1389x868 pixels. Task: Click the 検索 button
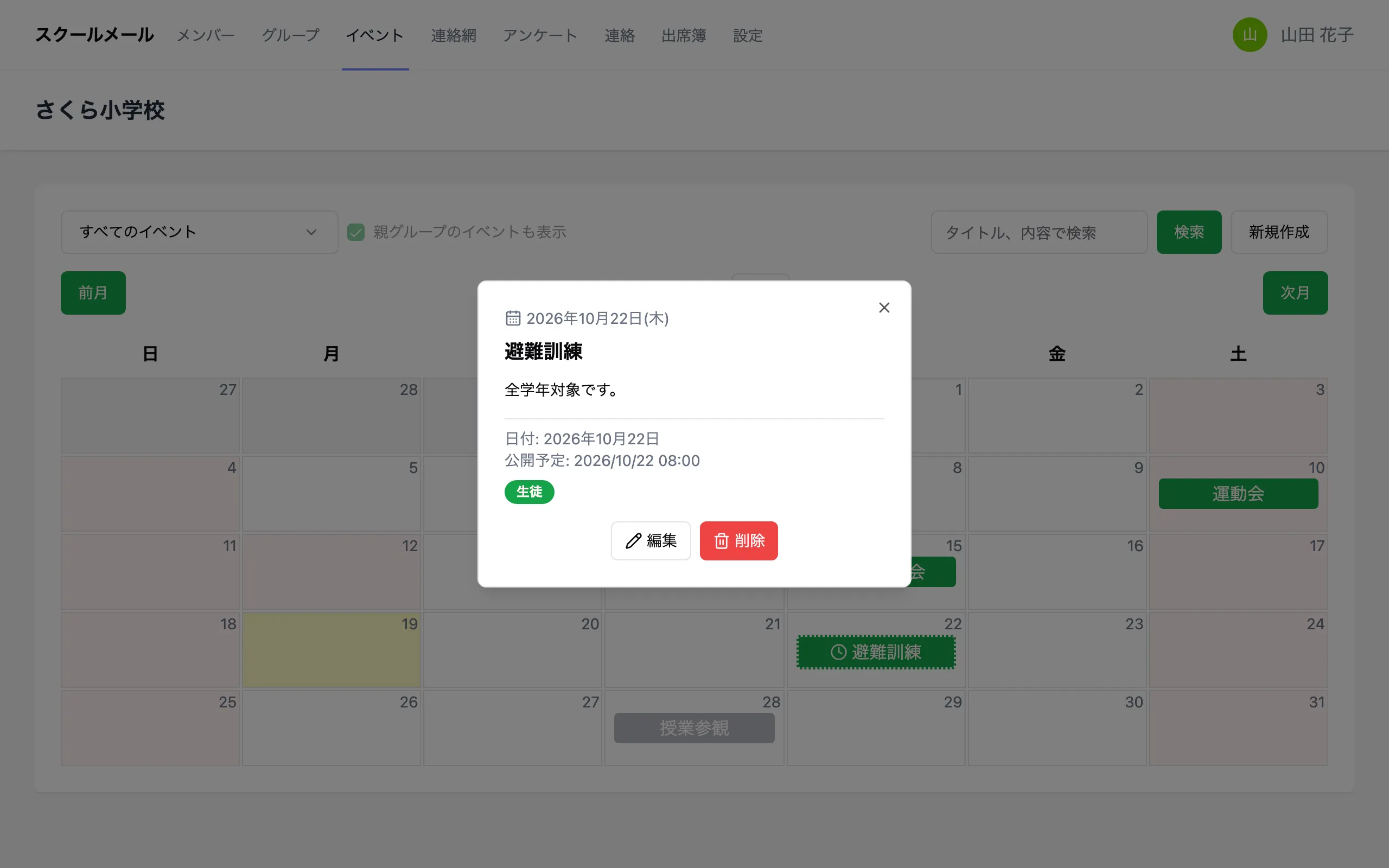(x=1189, y=232)
